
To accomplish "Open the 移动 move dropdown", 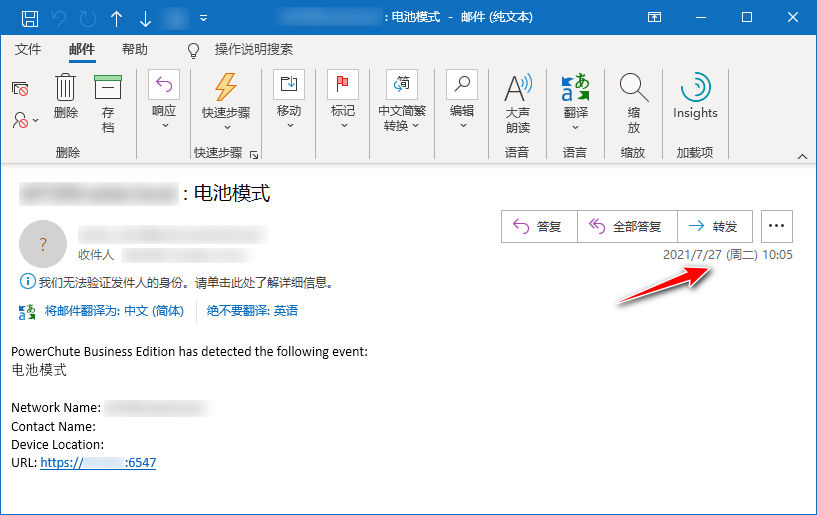I will pyautogui.click(x=289, y=99).
